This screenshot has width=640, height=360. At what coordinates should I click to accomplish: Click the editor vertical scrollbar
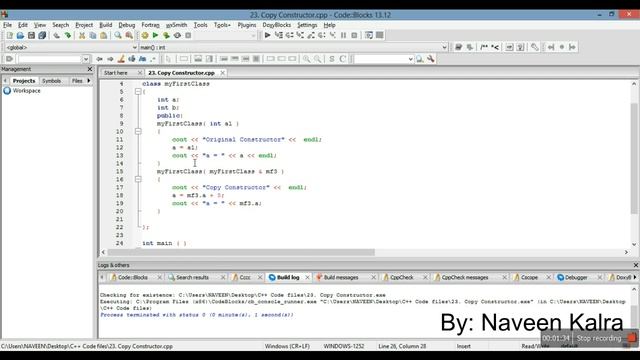634,158
